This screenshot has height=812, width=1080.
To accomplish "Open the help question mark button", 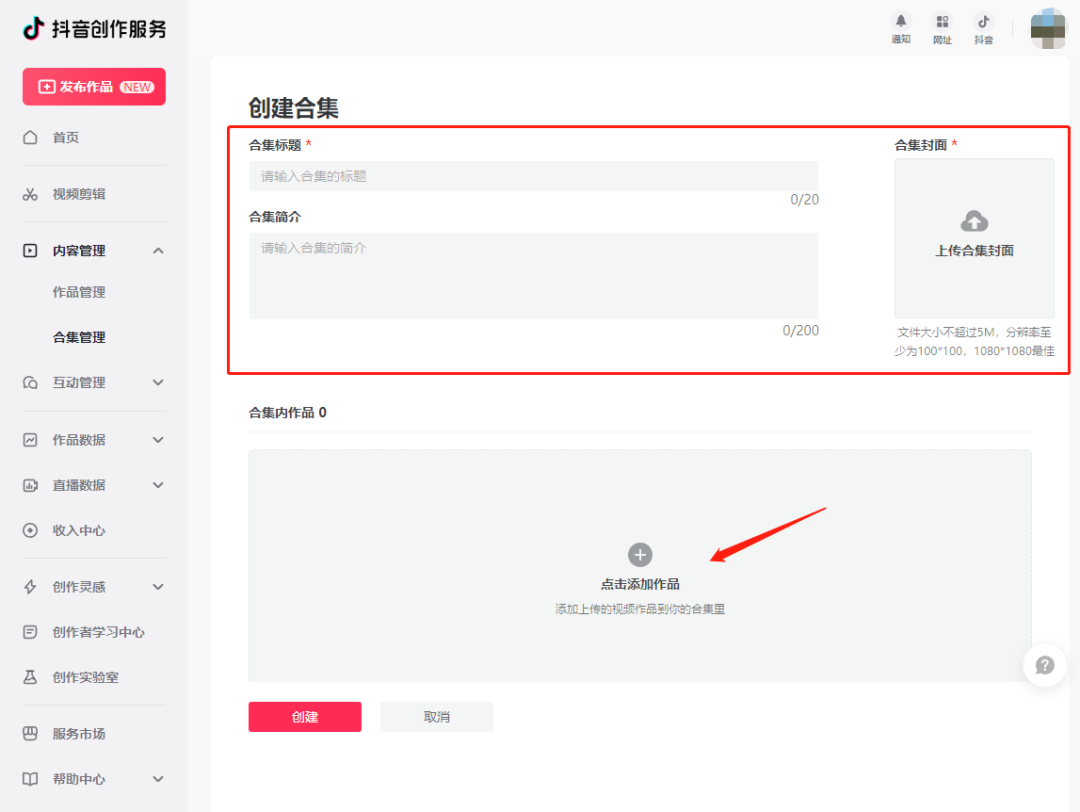I will (x=1044, y=665).
